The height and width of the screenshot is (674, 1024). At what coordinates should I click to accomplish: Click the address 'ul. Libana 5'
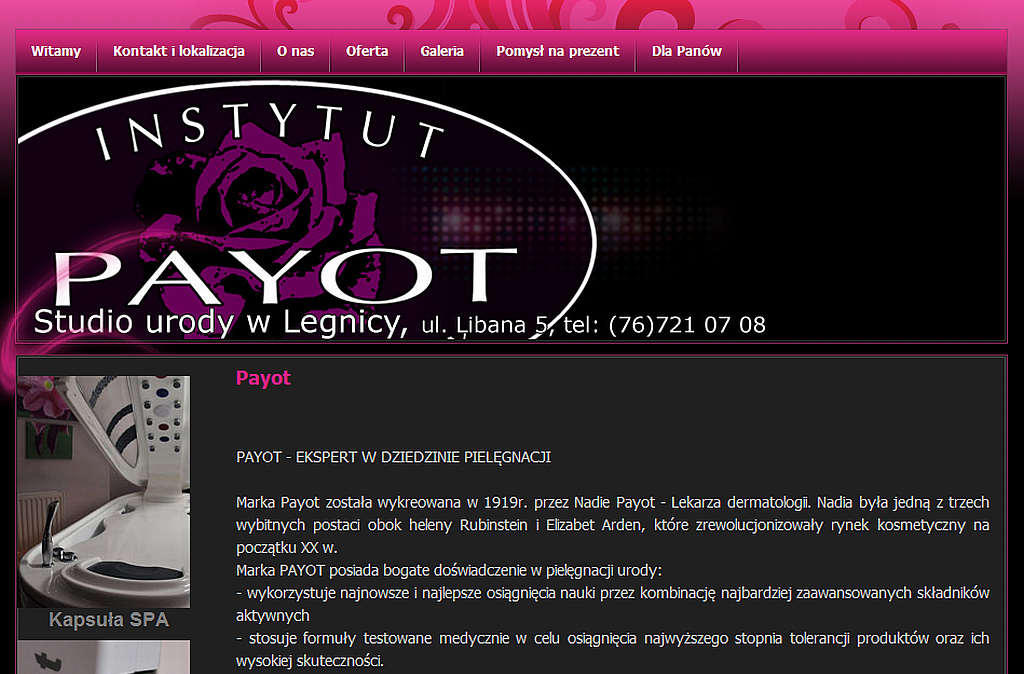485,325
